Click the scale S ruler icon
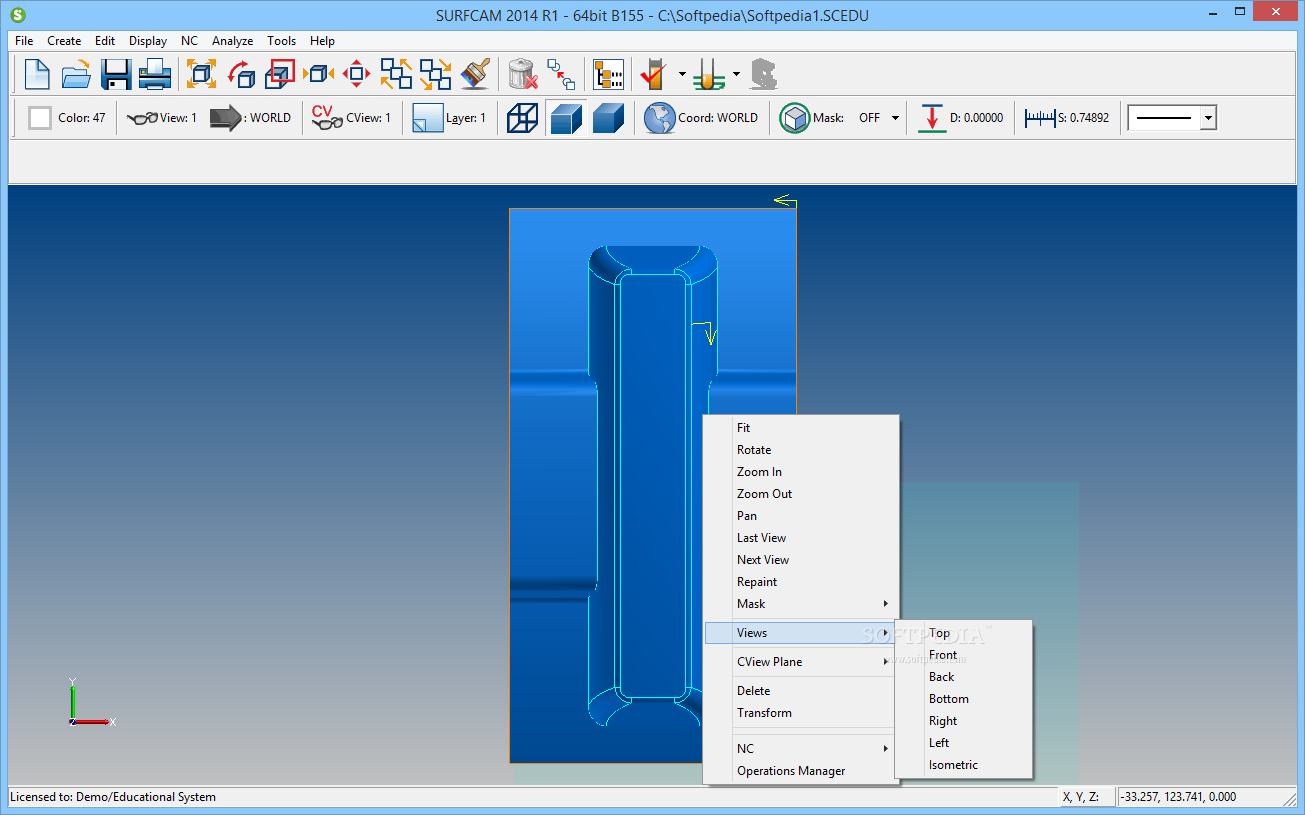1305x815 pixels. [x=1040, y=118]
